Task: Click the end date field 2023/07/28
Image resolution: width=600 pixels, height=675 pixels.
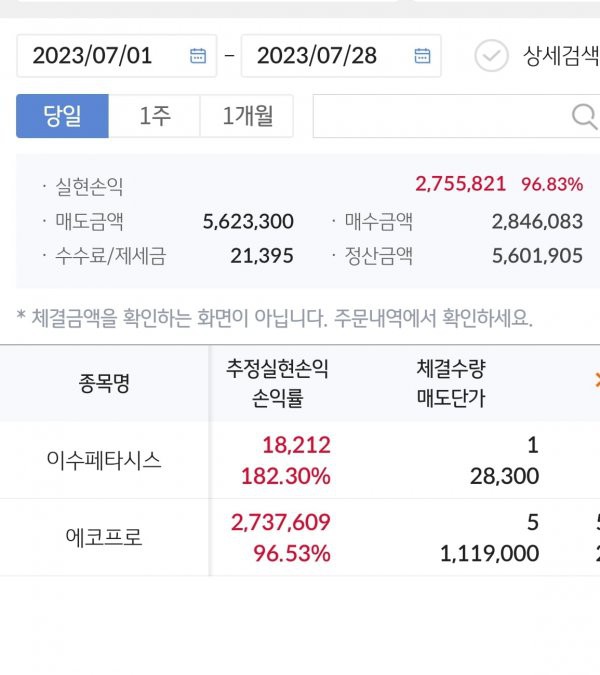Action: [x=317, y=56]
